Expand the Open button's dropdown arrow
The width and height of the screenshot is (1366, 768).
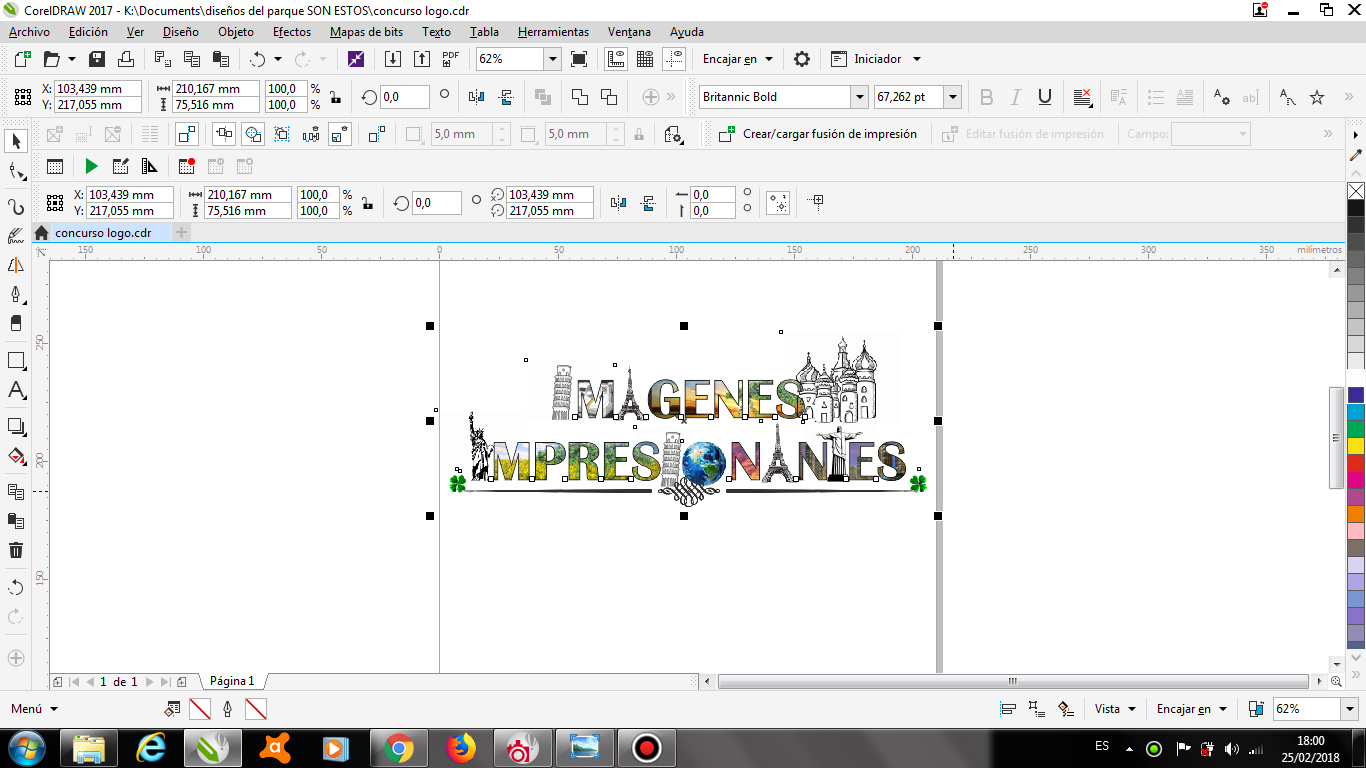(71, 59)
